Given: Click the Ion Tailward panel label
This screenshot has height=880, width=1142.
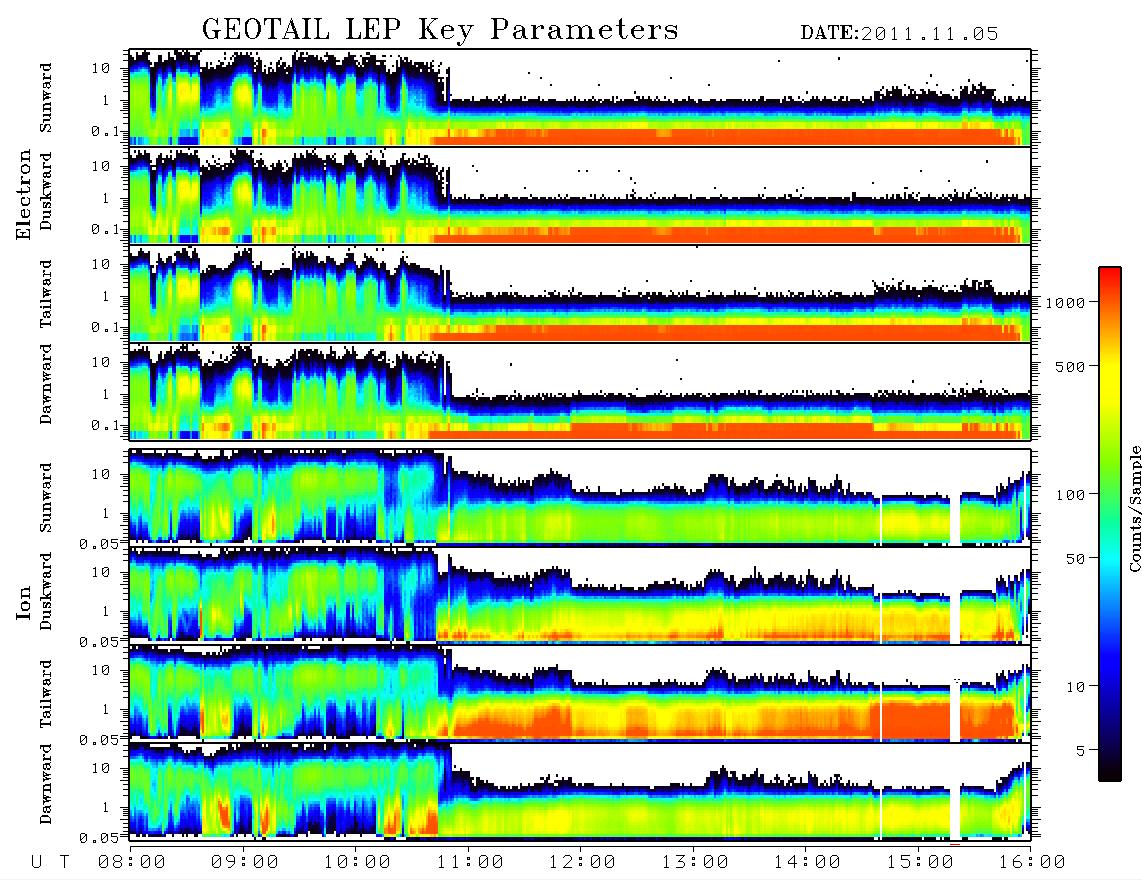Looking at the screenshot, I should click(x=46, y=694).
